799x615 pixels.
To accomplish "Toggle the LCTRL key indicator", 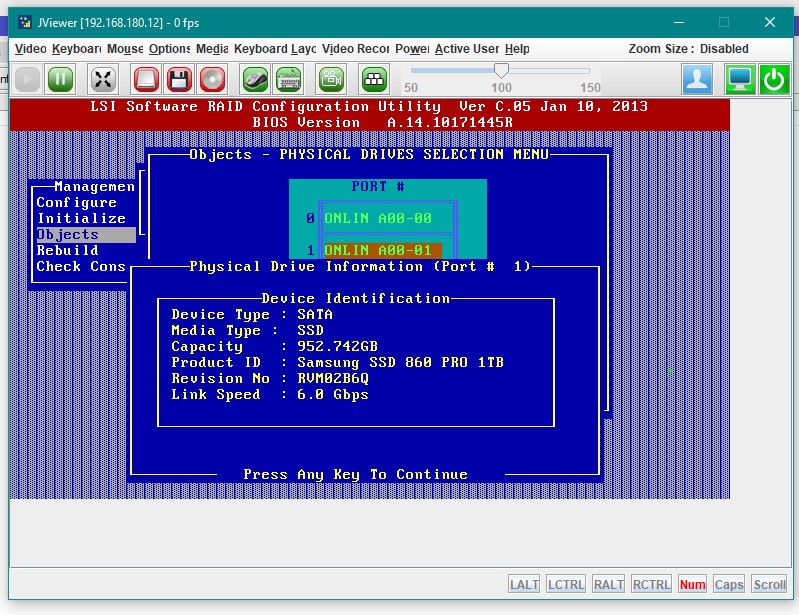I will (x=566, y=584).
